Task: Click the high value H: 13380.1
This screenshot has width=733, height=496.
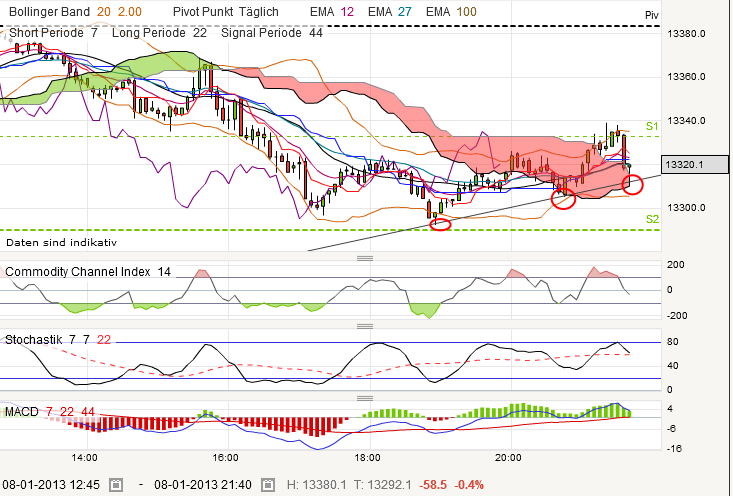Action: tap(316, 485)
